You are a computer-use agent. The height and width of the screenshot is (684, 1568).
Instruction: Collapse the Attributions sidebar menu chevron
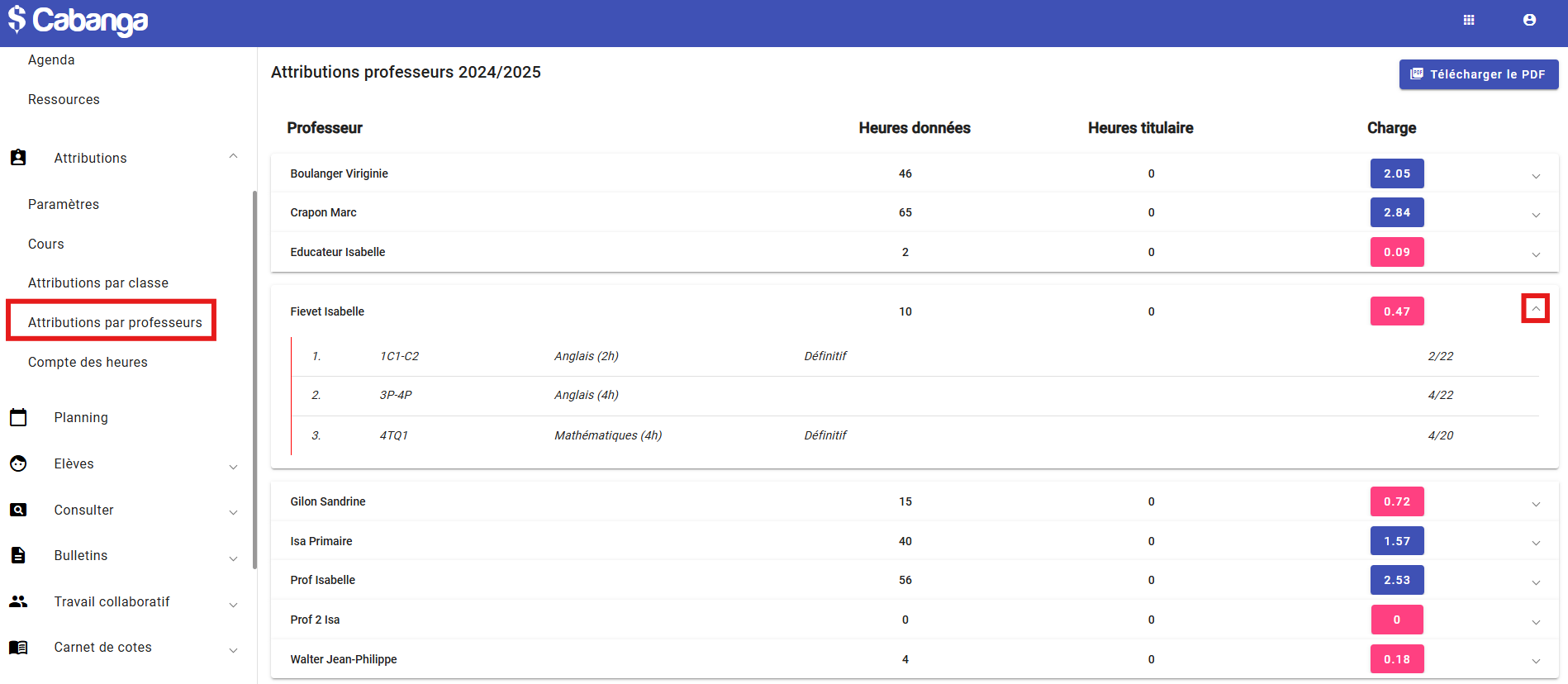(x=233, y=156)
